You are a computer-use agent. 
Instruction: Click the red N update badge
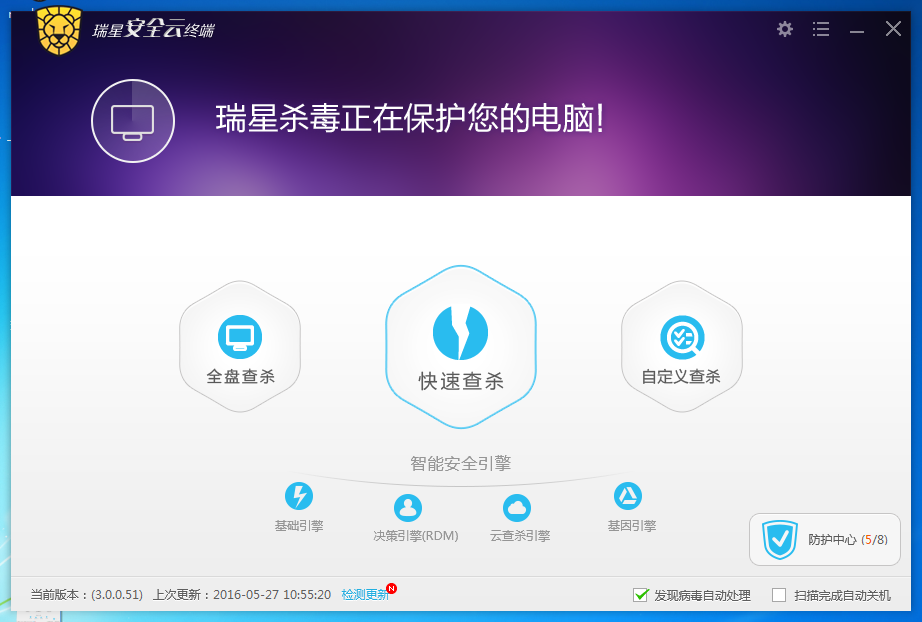pos(392,588)
